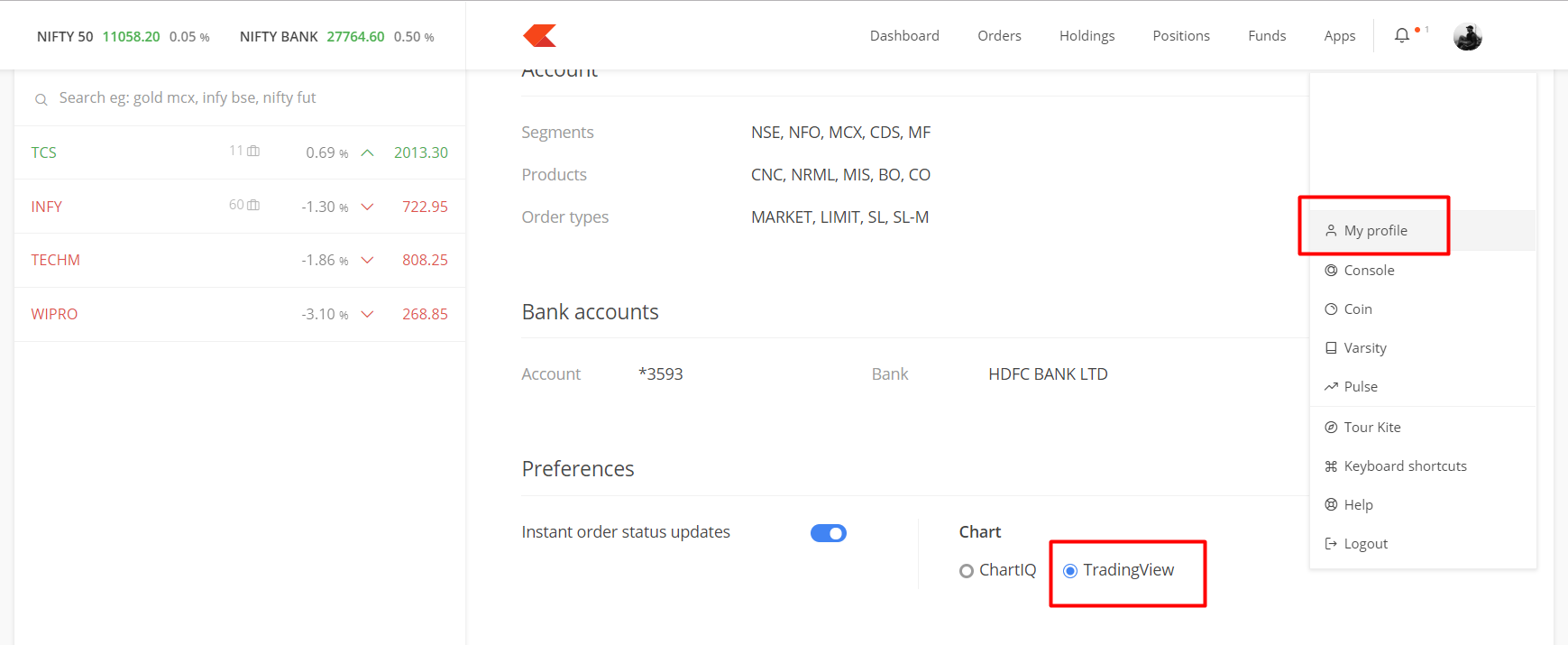This screenshot has width=1568, height=645.
Task: View Keyboard shortcuts menu entry
Action: click(1423, 465)
